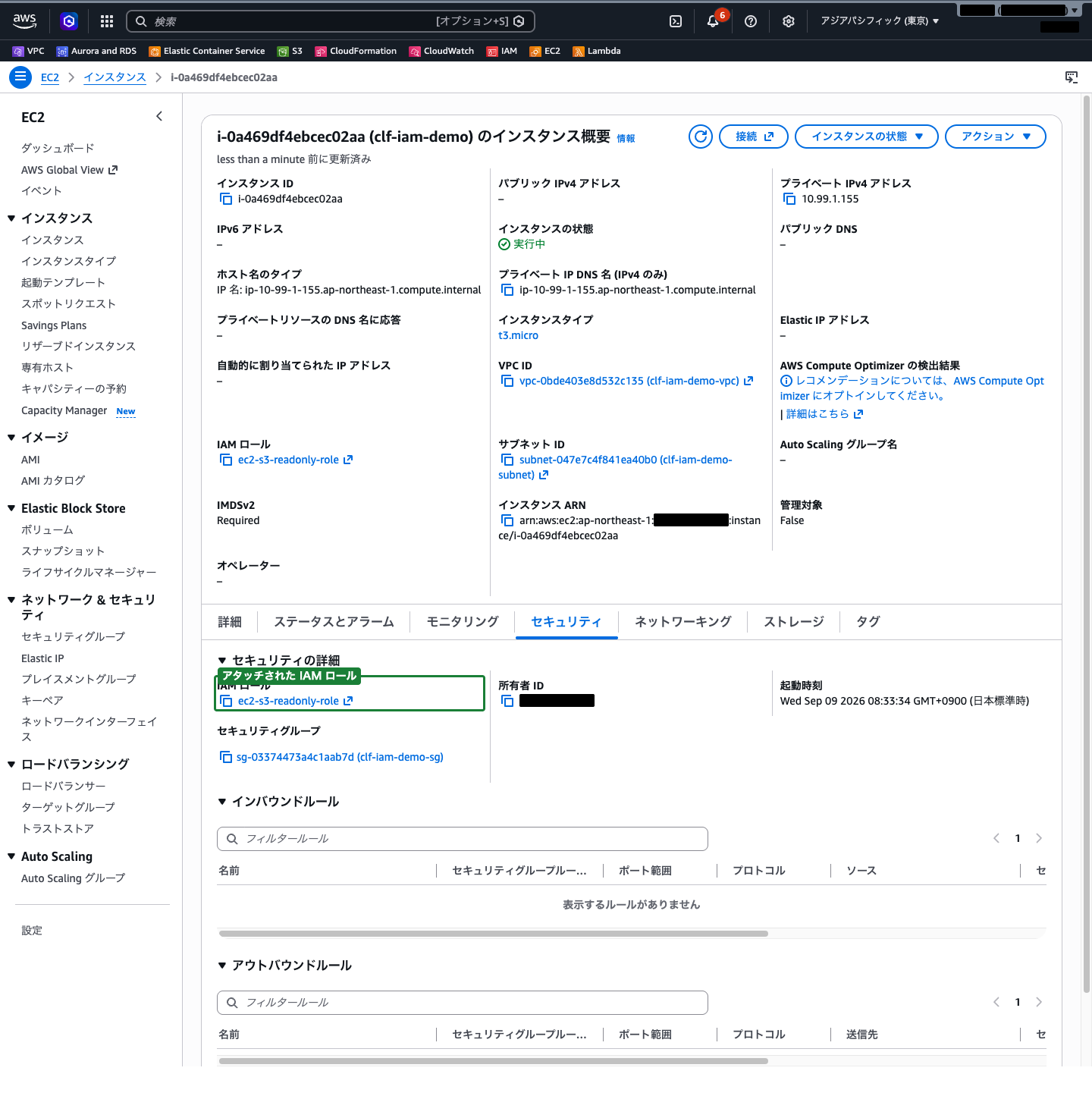The image size is (1092, 1096).
Task: Open S3 favorite shortcut
Action: pos(290,51)
